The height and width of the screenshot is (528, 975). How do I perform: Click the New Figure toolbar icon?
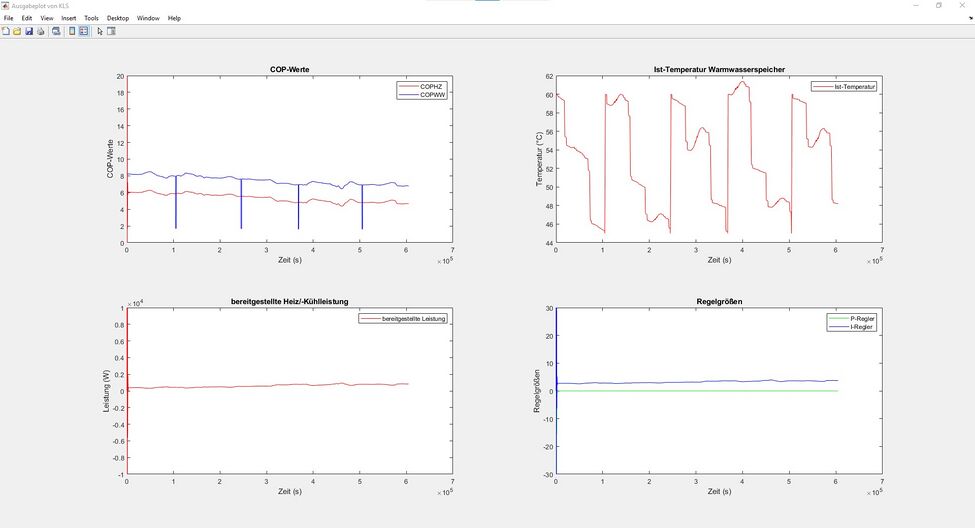click(x=5, y=31)
